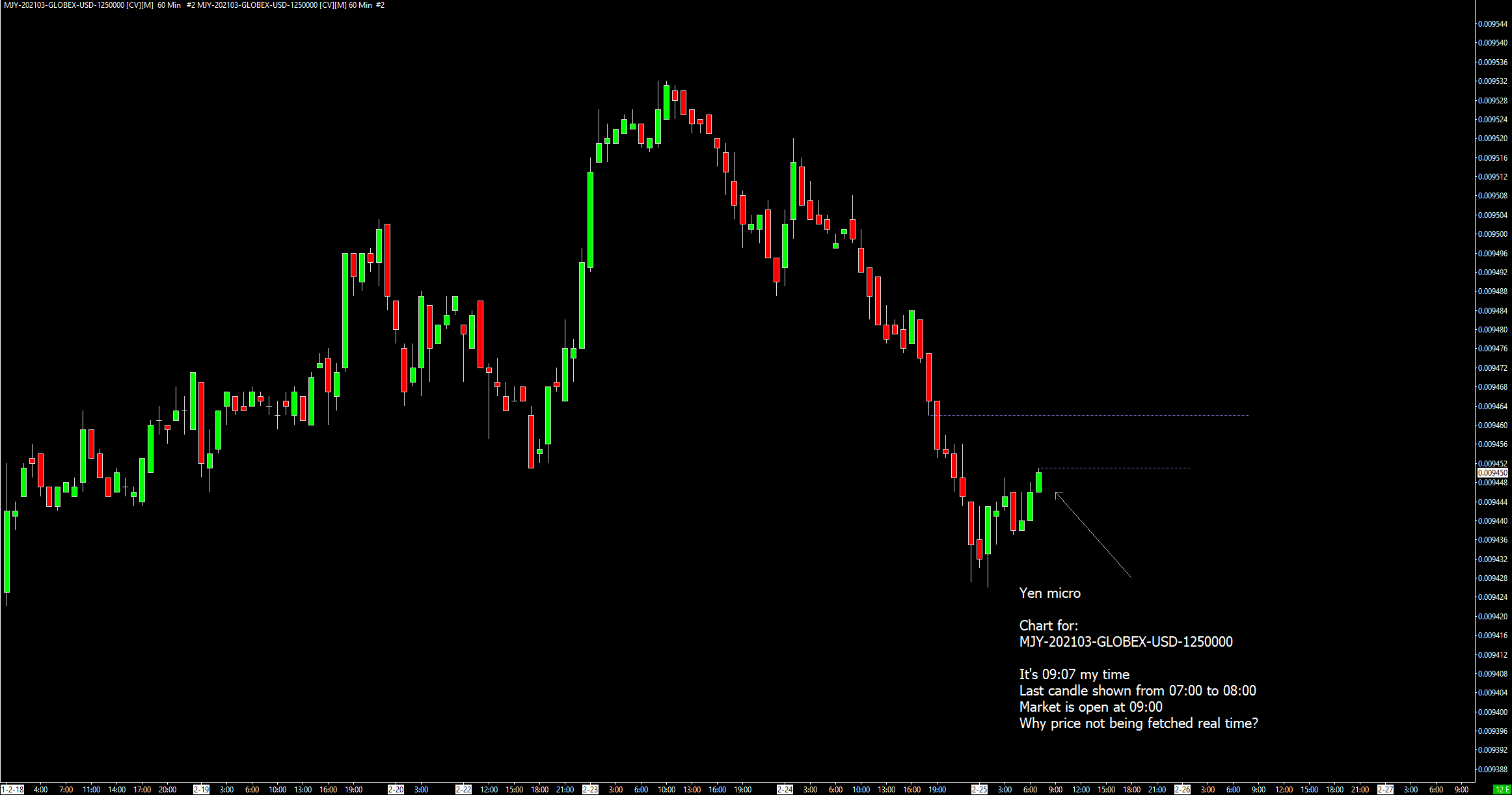Click the 0.009500 price scale label
Image resolution: width=1512 pixels, height=795 pixels.
pos(1492,234)
